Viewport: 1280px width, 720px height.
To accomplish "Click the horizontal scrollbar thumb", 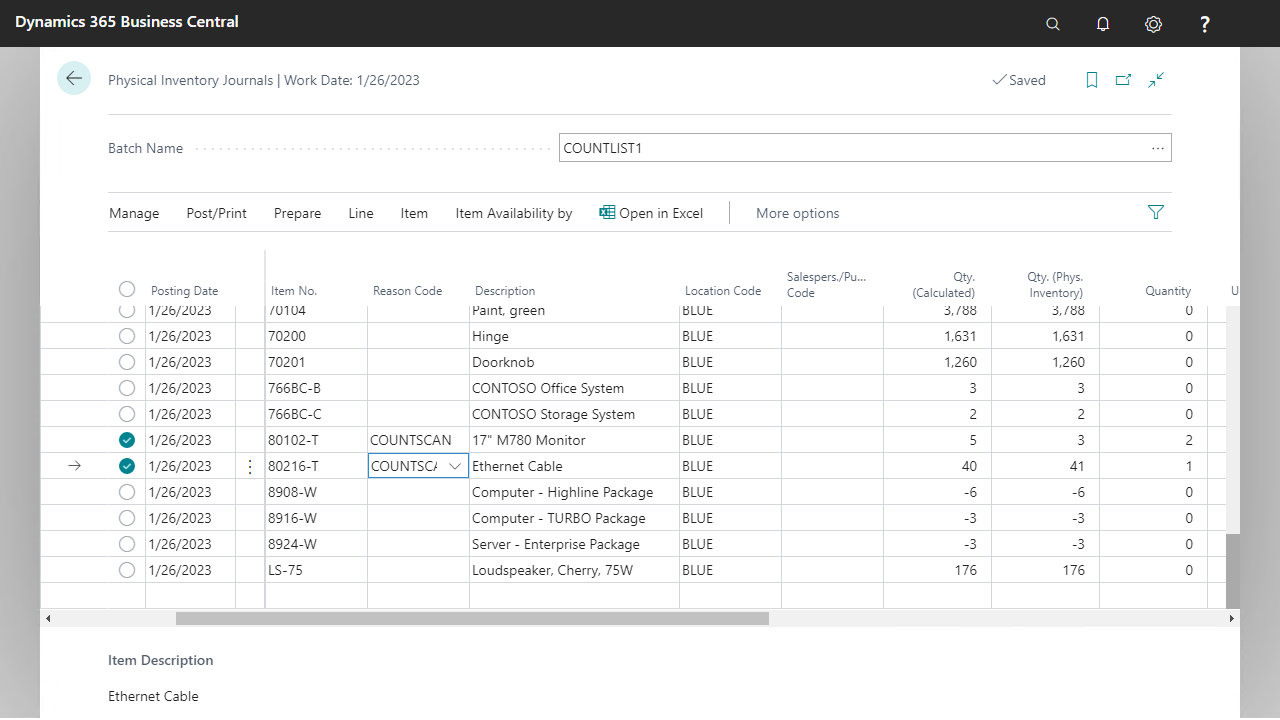I will point(472,619).
